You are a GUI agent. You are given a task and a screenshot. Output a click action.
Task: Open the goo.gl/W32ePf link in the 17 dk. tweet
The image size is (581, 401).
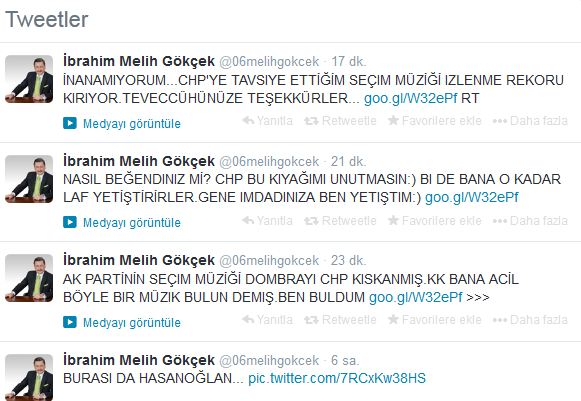(x=411, y=98)
